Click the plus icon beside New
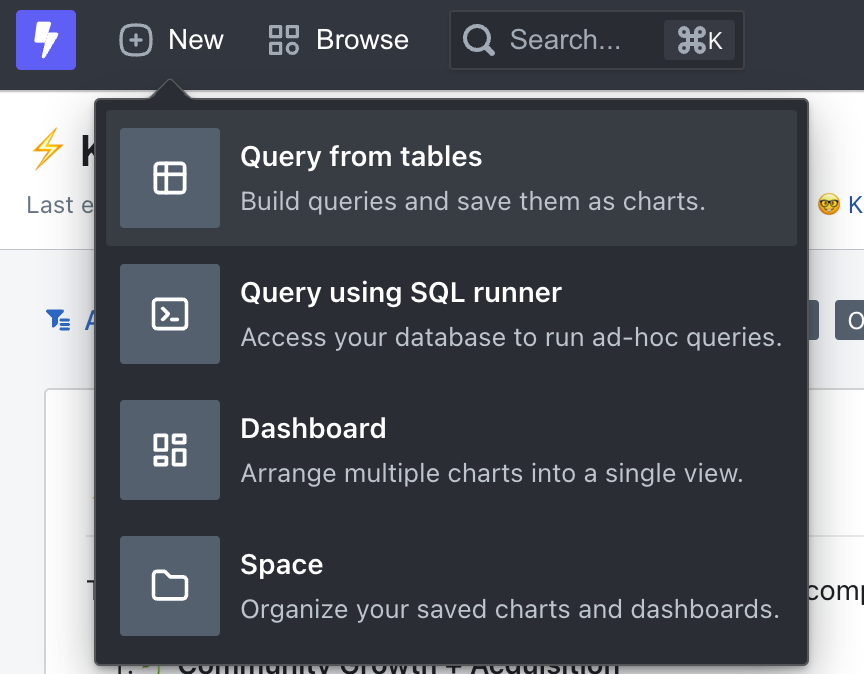Screen dimensions: 864x674 (x=135, y=40)
